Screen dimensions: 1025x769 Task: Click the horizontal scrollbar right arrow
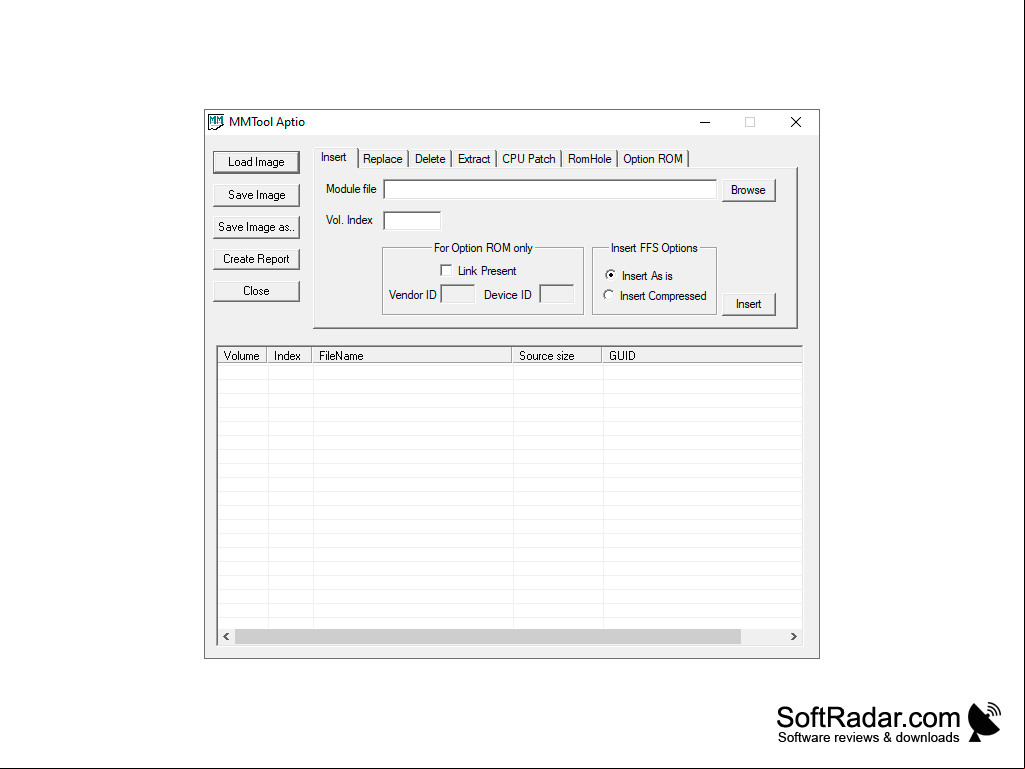794,636
